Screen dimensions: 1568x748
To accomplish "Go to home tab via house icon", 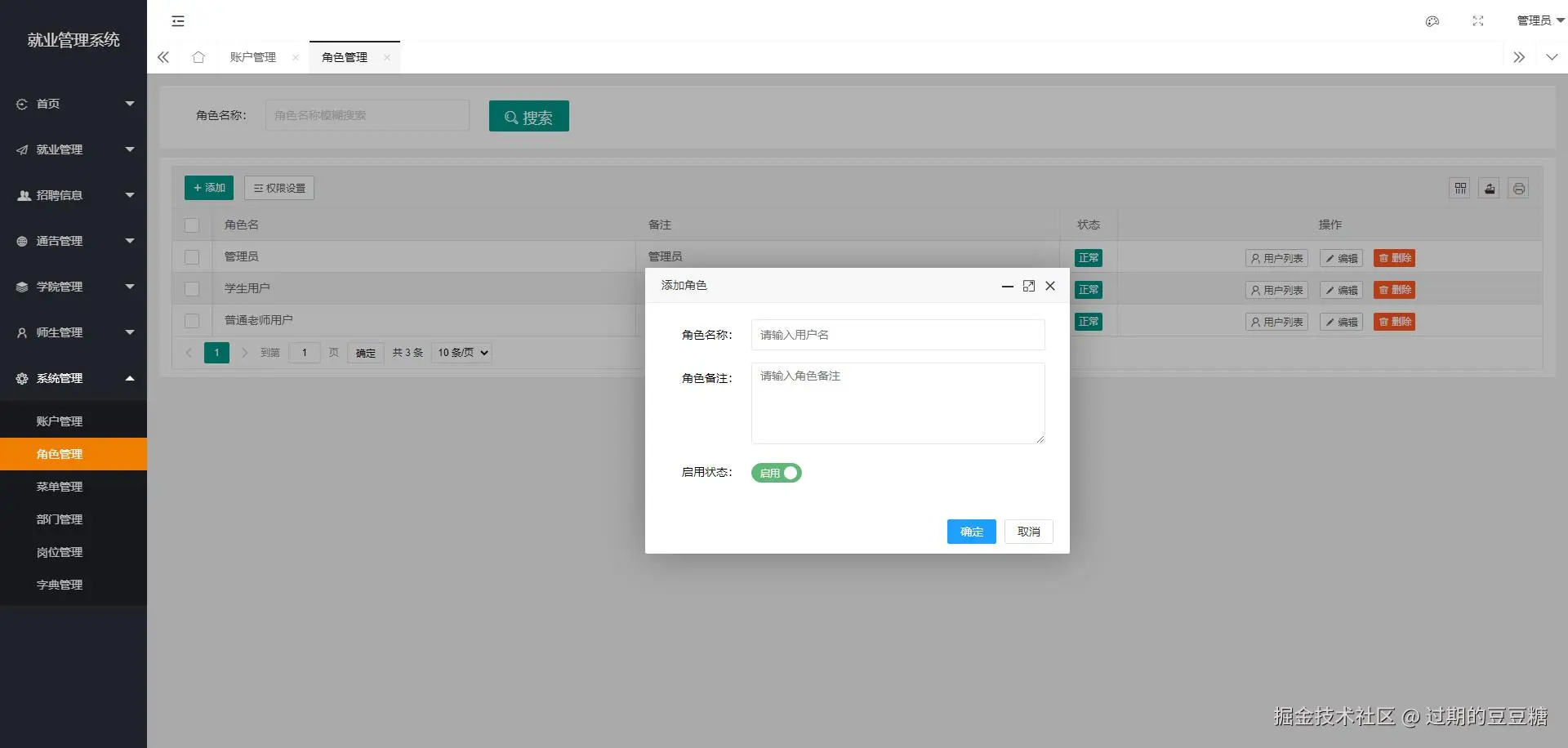I will click(198, 57).
